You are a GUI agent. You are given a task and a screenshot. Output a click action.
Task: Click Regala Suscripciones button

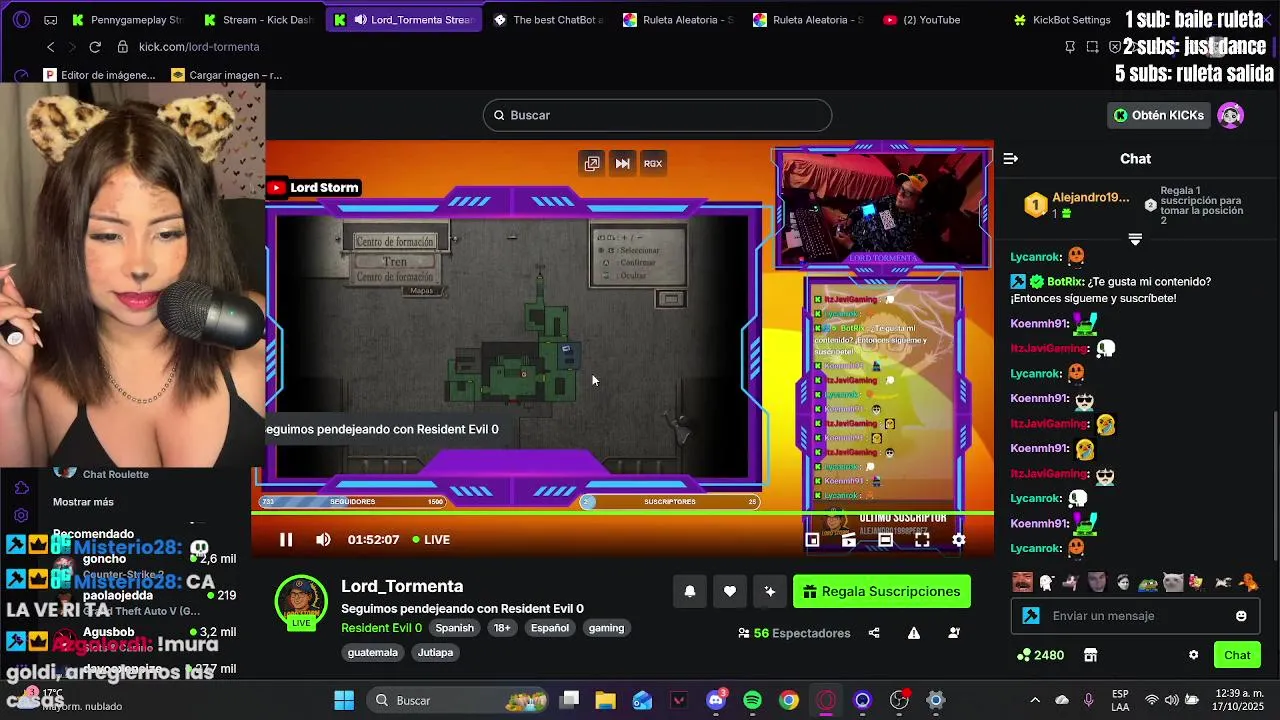[x=882, y=591]
